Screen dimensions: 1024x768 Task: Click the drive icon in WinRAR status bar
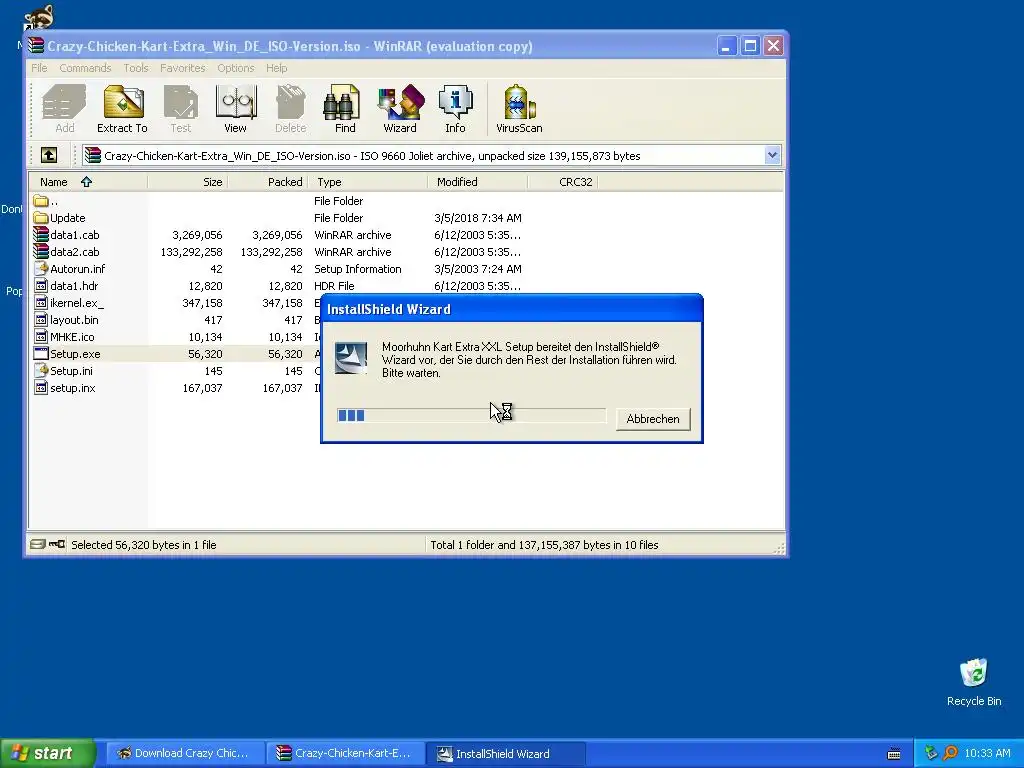tap(38, 544)
